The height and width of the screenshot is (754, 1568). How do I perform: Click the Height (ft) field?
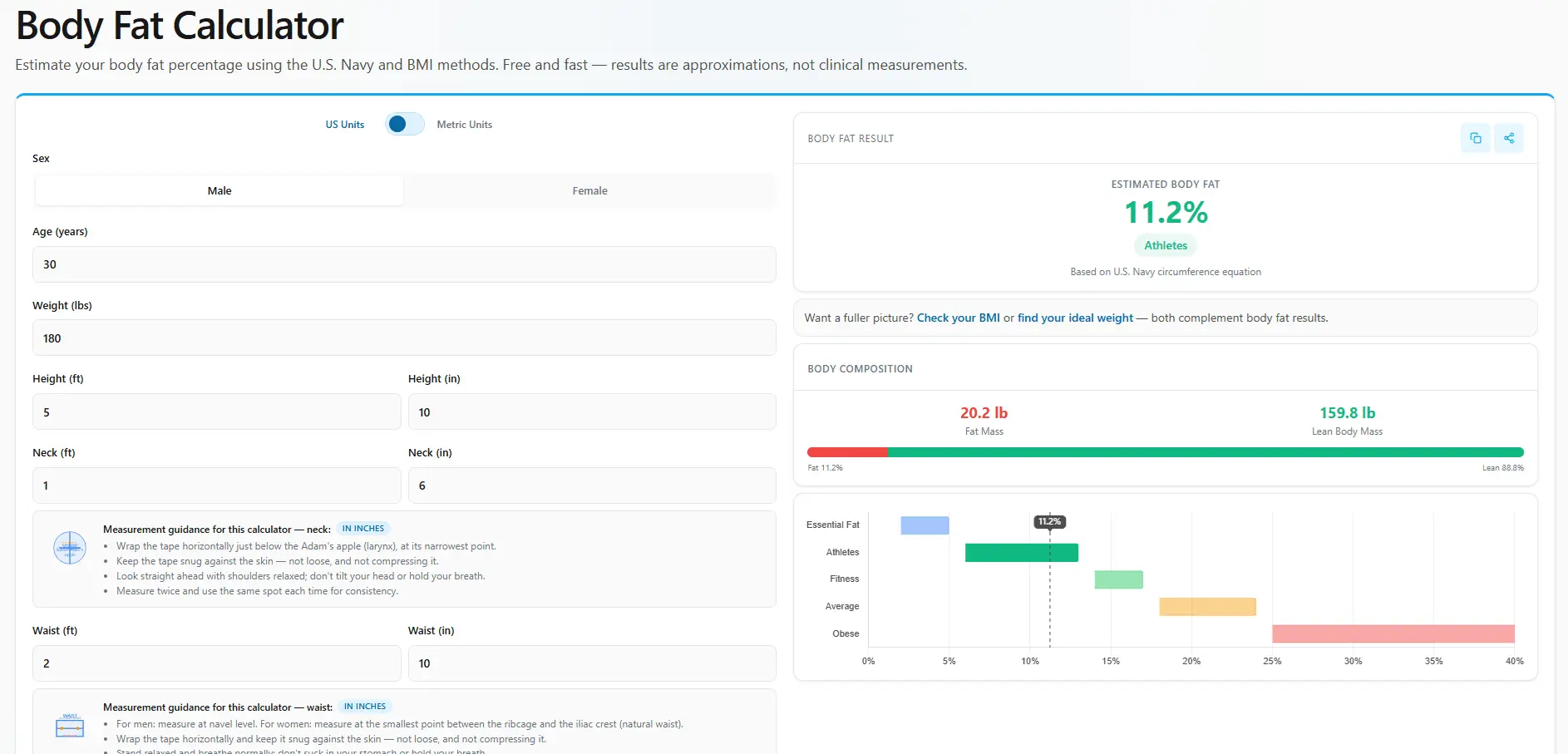pyautogui.click(x=217, y=411)
